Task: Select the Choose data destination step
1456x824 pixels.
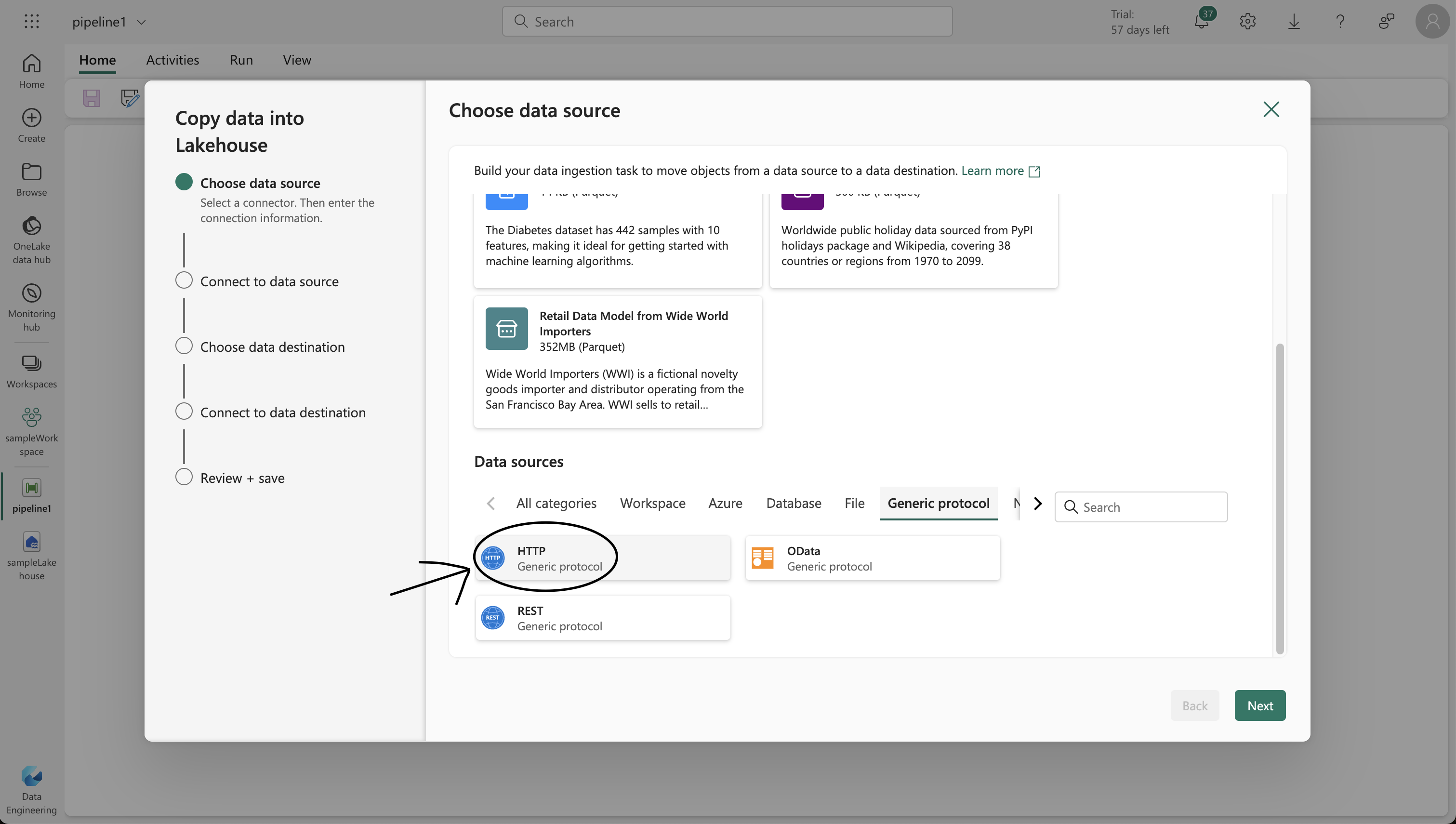Action: [260, 346]
